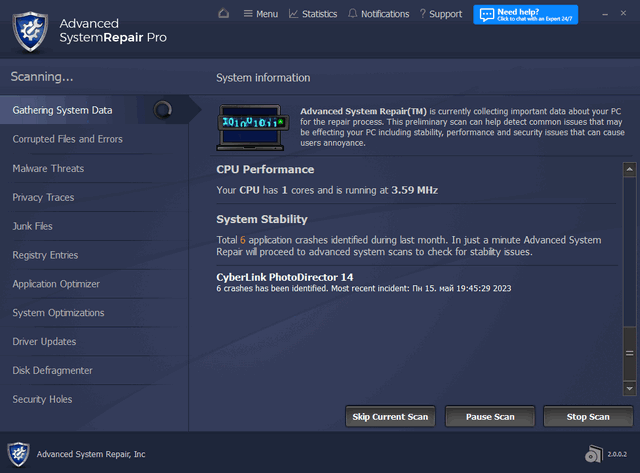Close the application window

click(623, 13)
